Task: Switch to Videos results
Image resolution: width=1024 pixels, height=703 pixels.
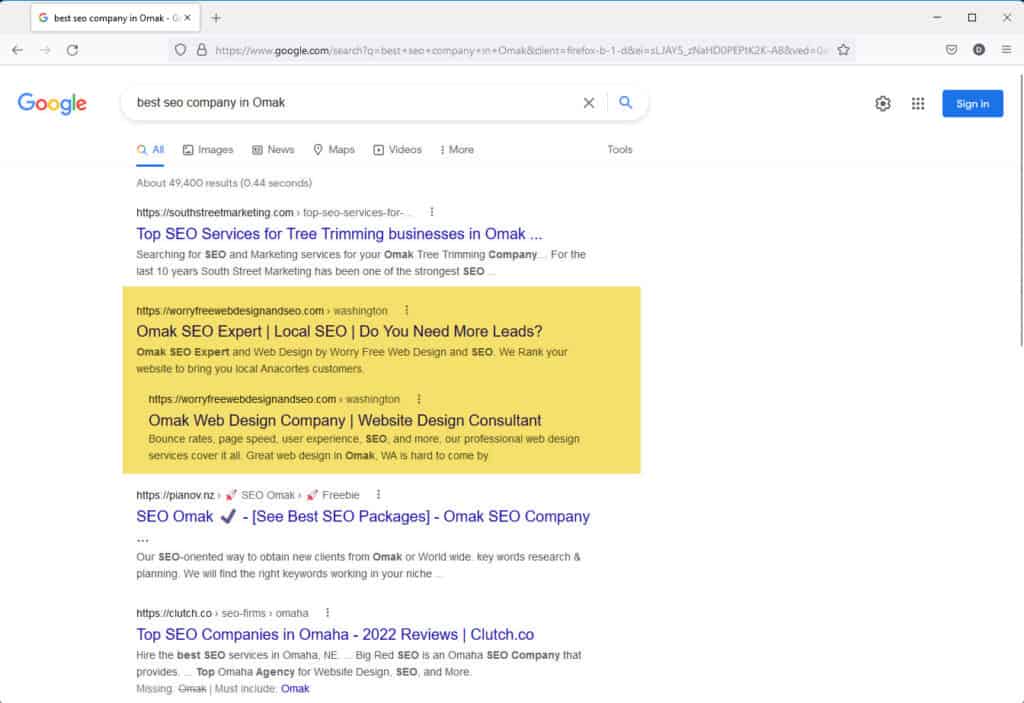Action: click(398, 150)
